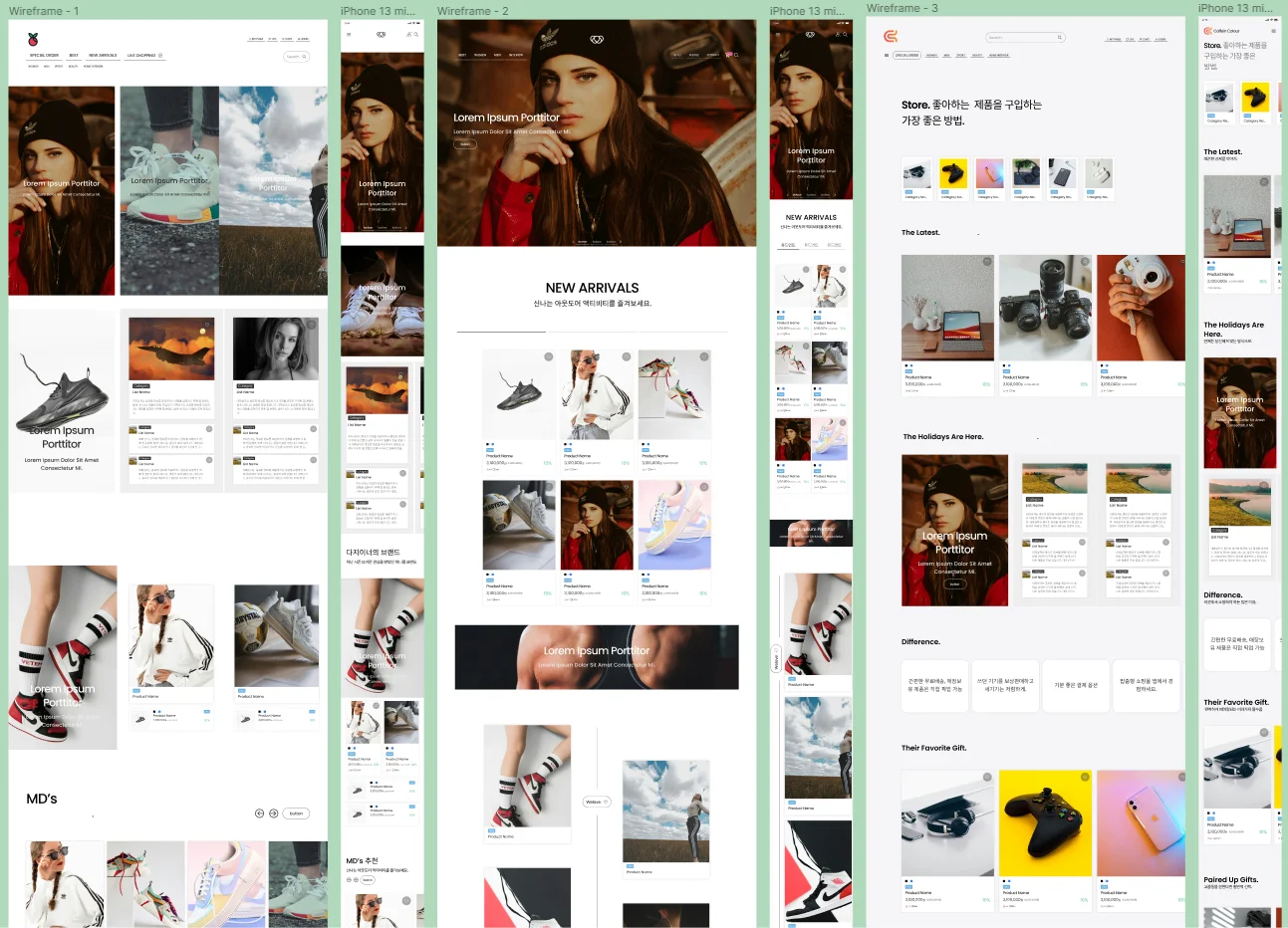Select the SPECIAL ORDER tab in Wireframe 1
This screenshot has width=1288, height=928.
(x=44, y=56)
